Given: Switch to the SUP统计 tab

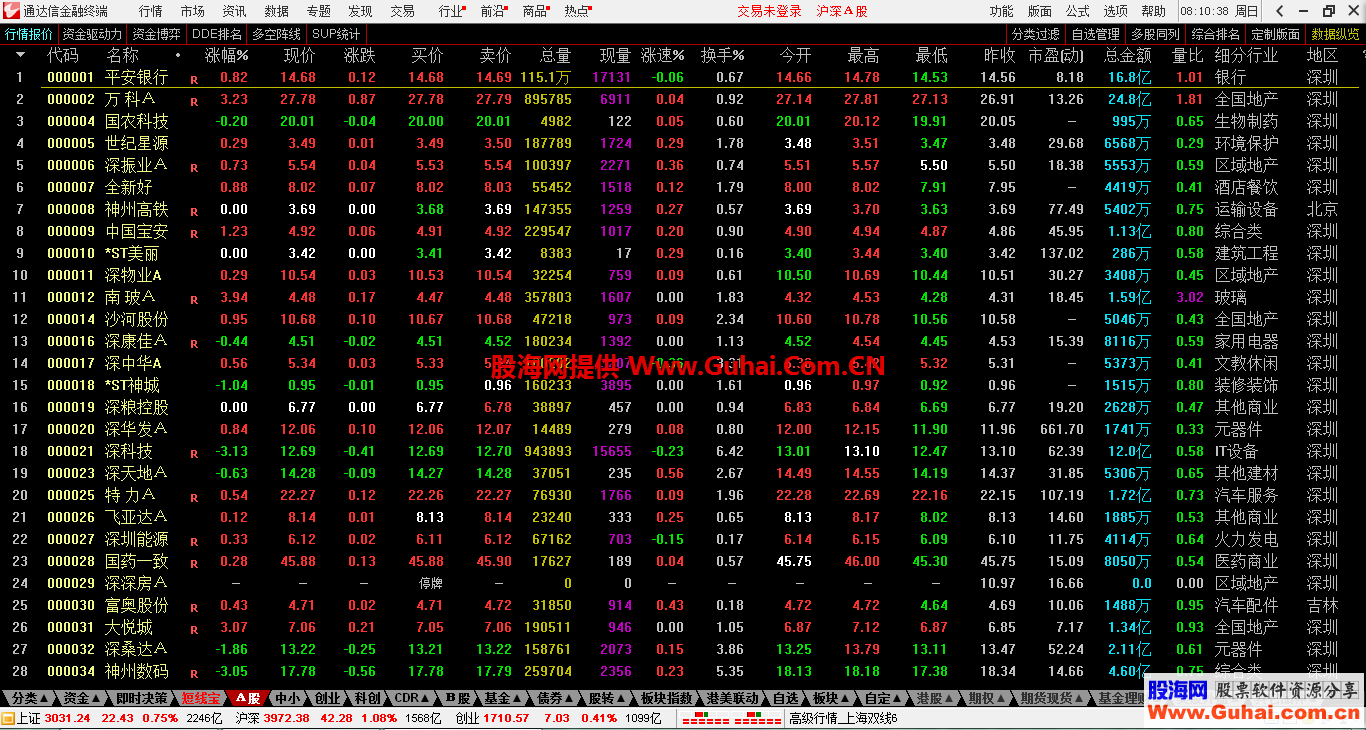Looking at the screenshot, I should pyautogui.click(x=336, y=34).
